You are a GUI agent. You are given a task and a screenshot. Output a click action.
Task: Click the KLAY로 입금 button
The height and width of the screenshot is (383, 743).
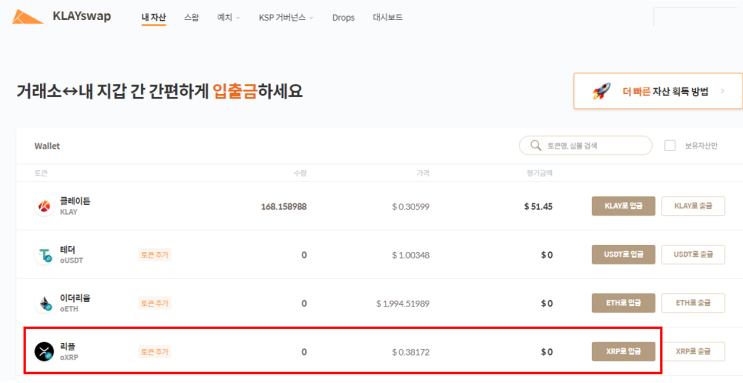pyautogui.click(x=623, y=206)
